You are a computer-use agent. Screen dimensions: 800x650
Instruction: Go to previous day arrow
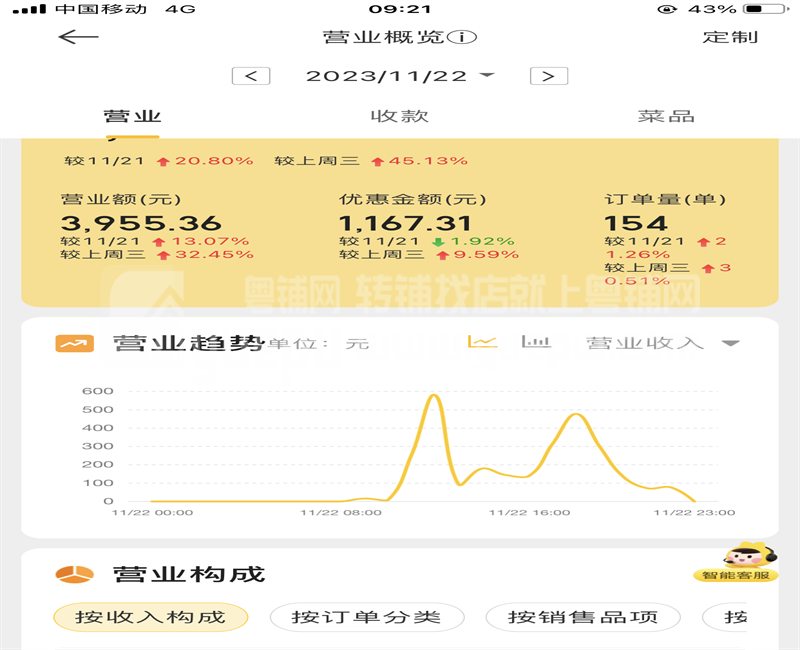point(251,76)
